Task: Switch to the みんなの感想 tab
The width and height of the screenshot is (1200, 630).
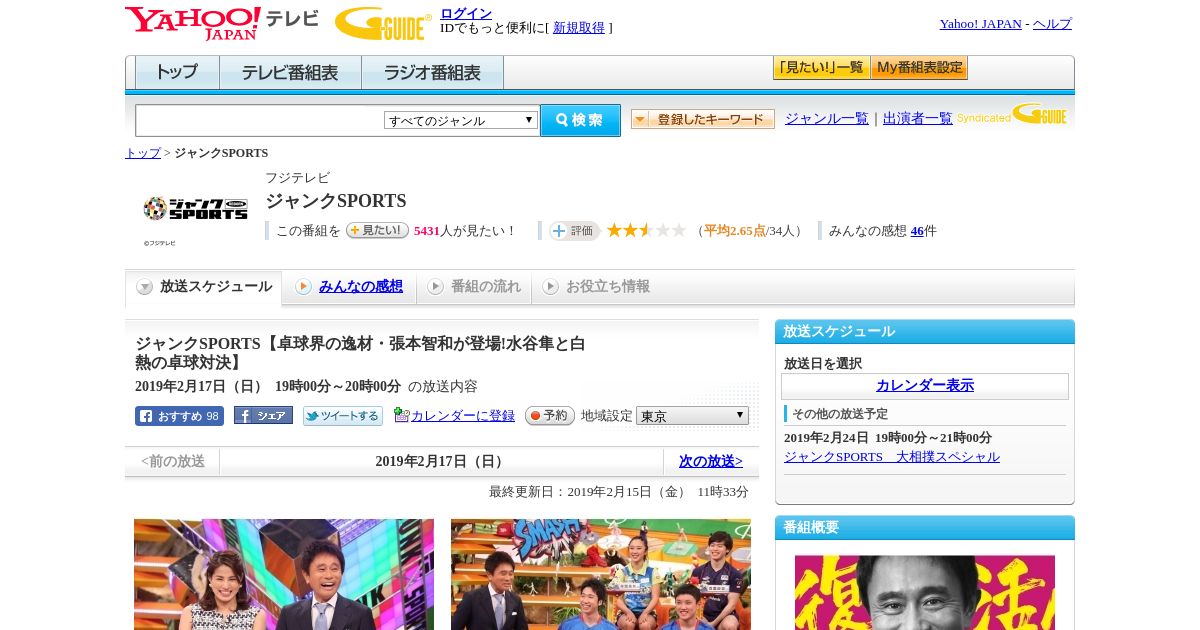Action: click(x=361, y=286)
